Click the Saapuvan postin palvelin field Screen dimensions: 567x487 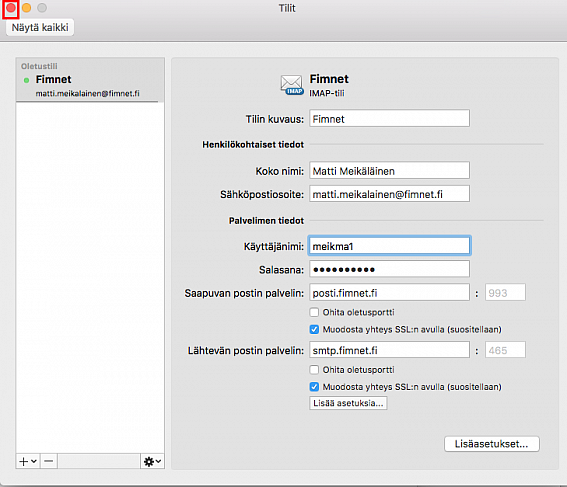(x=389, y=292)
